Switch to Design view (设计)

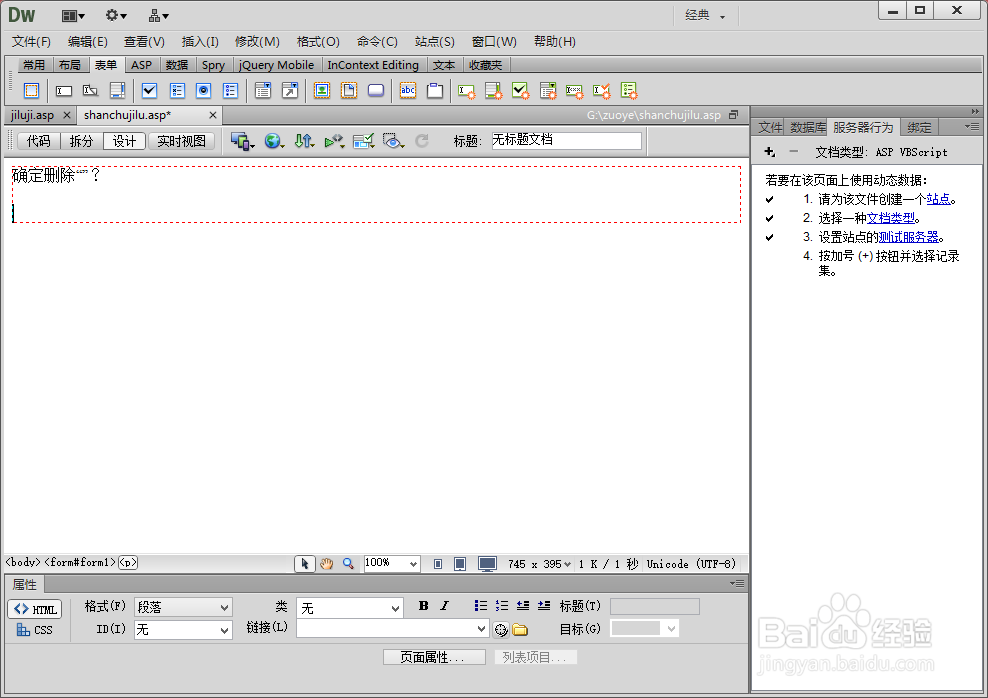coord(124,141)
